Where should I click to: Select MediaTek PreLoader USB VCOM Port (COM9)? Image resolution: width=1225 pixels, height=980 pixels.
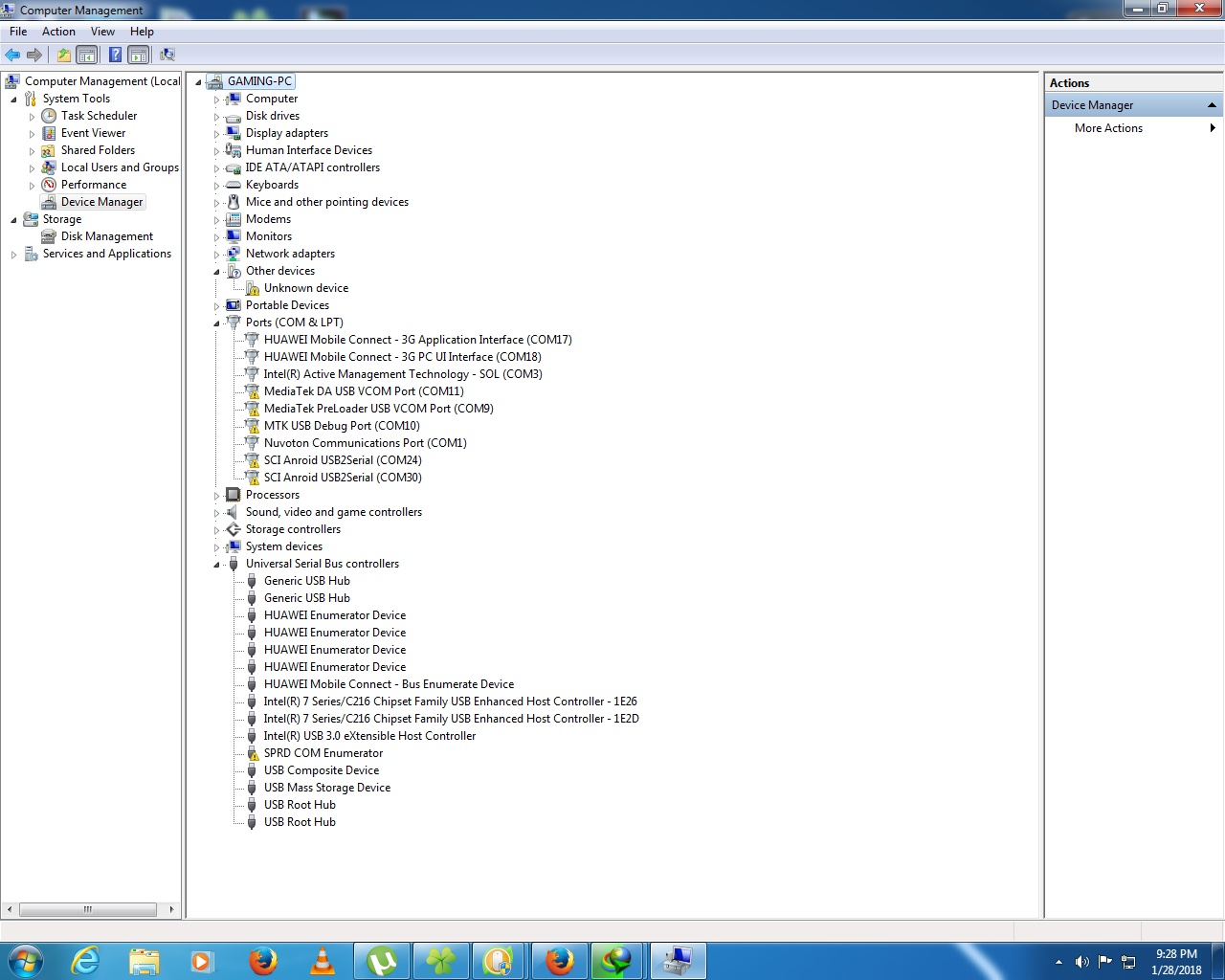(379, 409)
